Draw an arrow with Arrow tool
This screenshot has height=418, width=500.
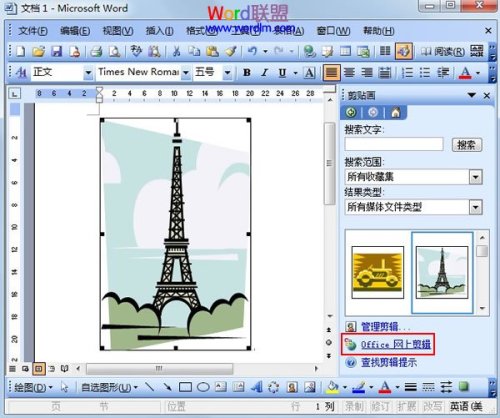click(168, 387)
